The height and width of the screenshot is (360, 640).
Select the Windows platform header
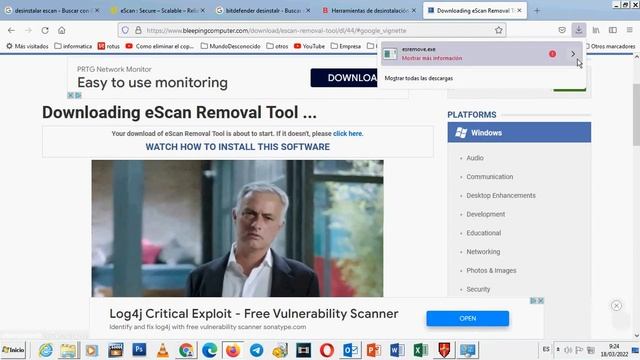519,132
